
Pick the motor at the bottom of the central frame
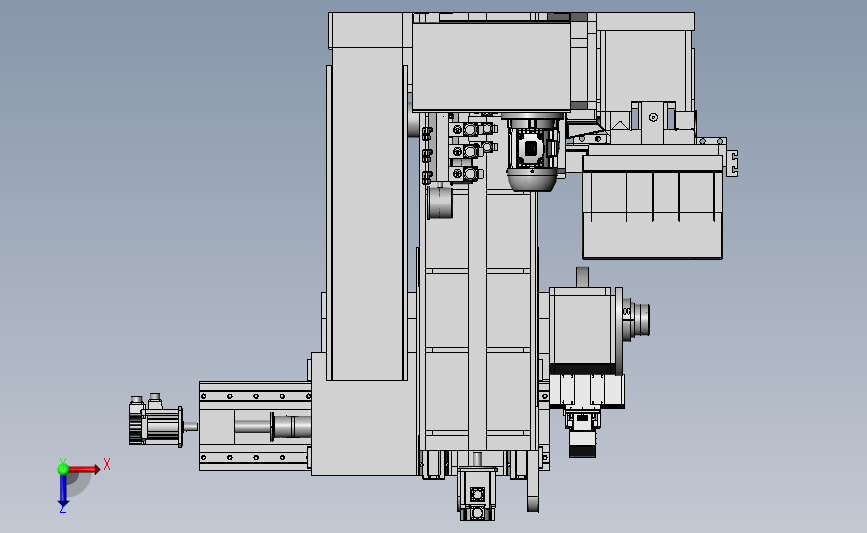coord(477,492)
